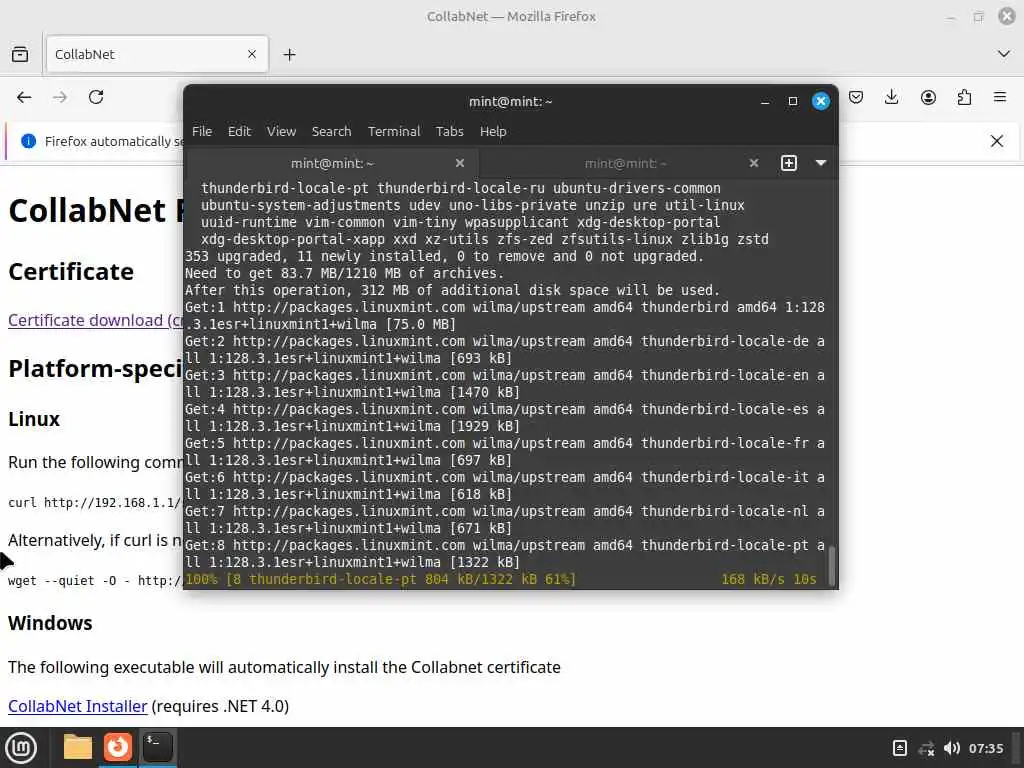Open the Firefox downloads panel
The image size is (1024, 768).
pos(891,97)
